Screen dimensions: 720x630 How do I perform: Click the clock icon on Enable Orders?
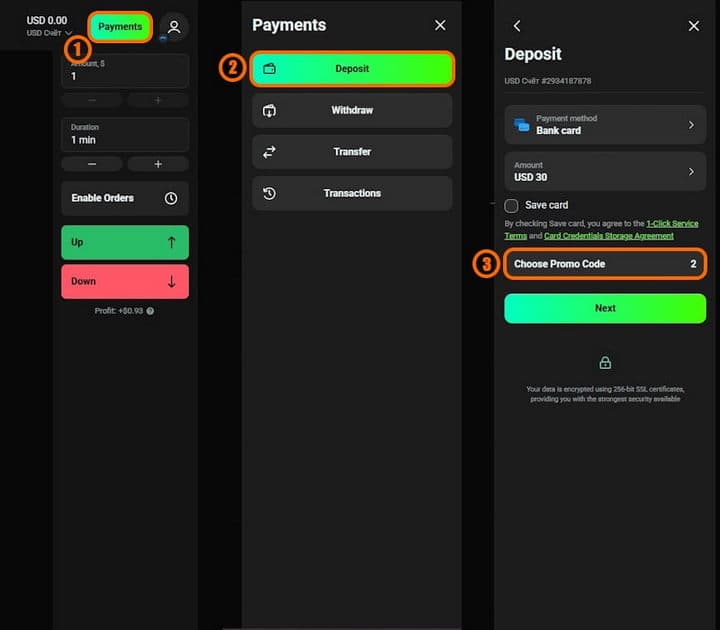(171, 198)
